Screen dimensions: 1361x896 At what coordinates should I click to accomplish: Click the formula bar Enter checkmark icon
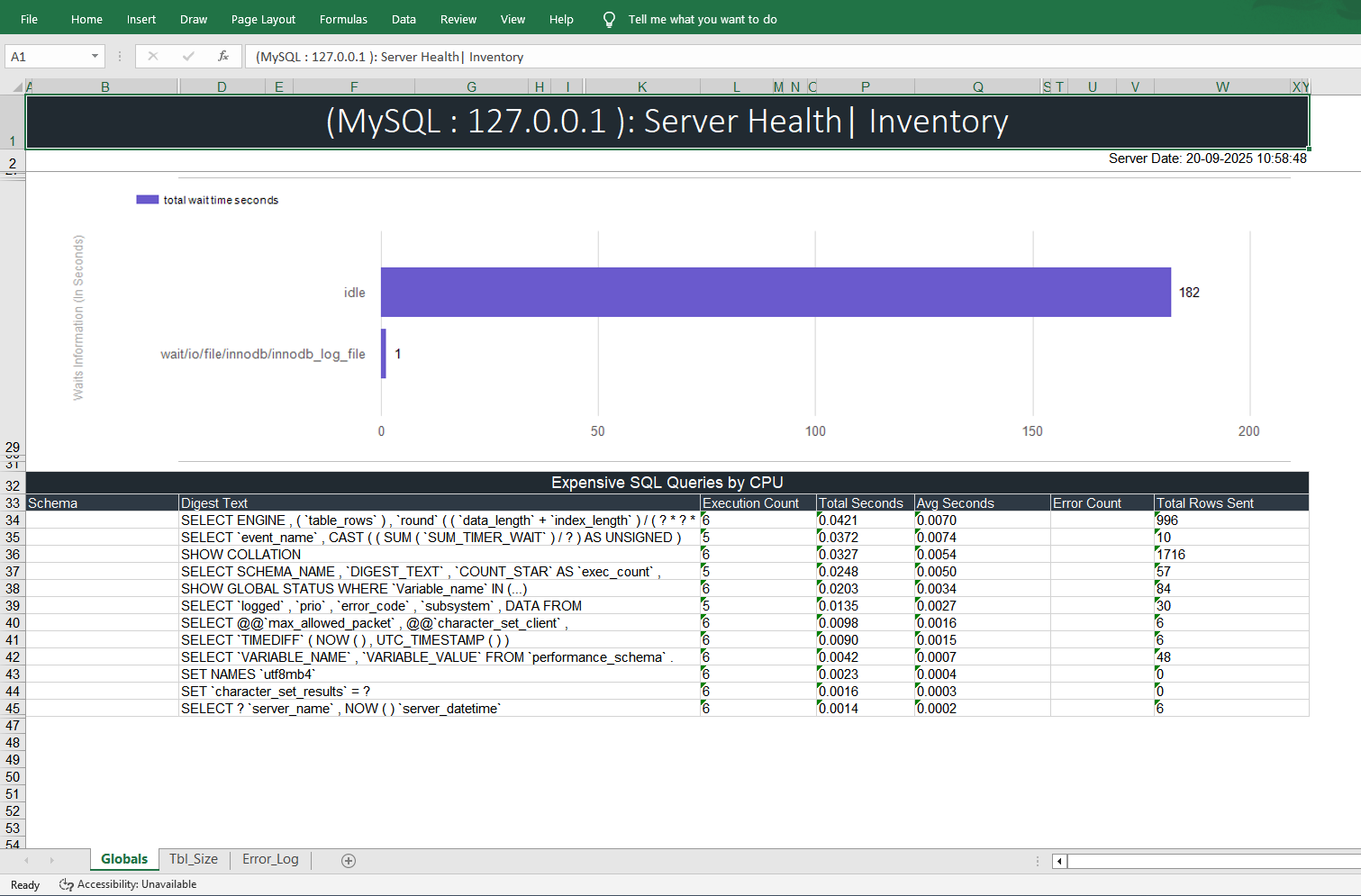tap(188, 57)
